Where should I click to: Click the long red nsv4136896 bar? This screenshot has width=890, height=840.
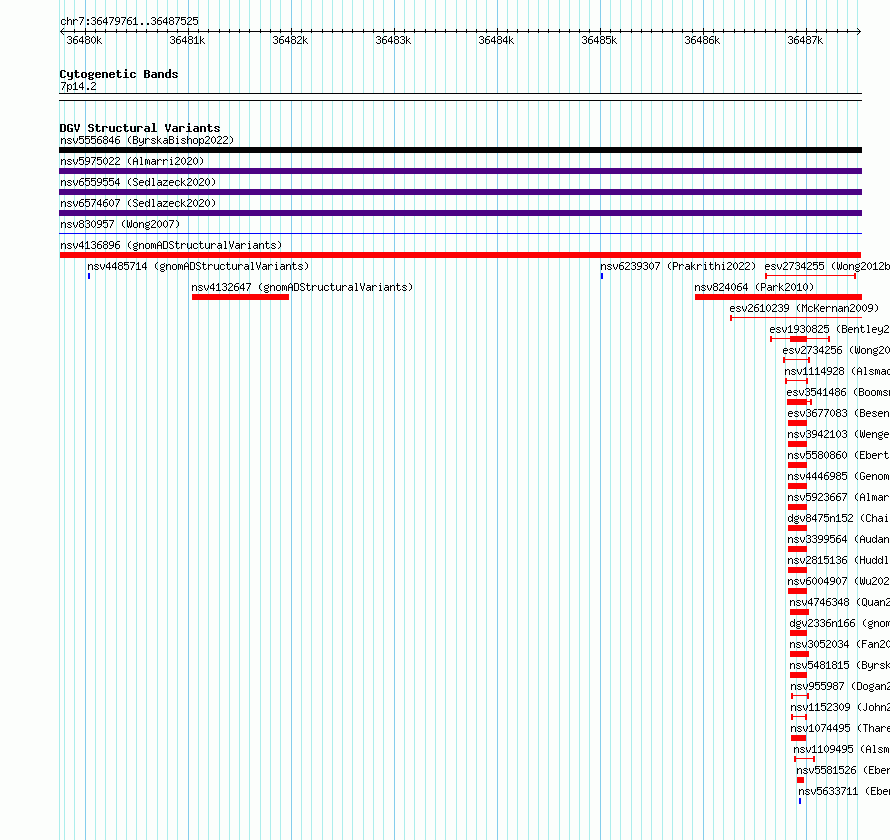pos(460,255)
